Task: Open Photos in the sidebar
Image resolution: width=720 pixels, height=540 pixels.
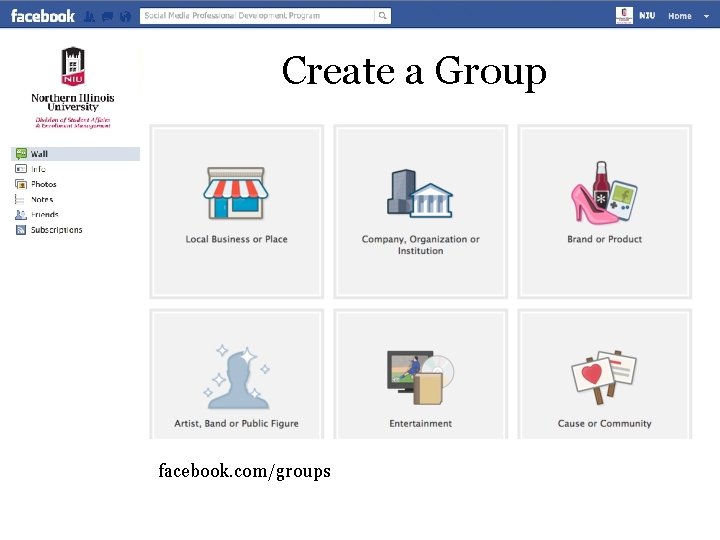Action: 44,184
